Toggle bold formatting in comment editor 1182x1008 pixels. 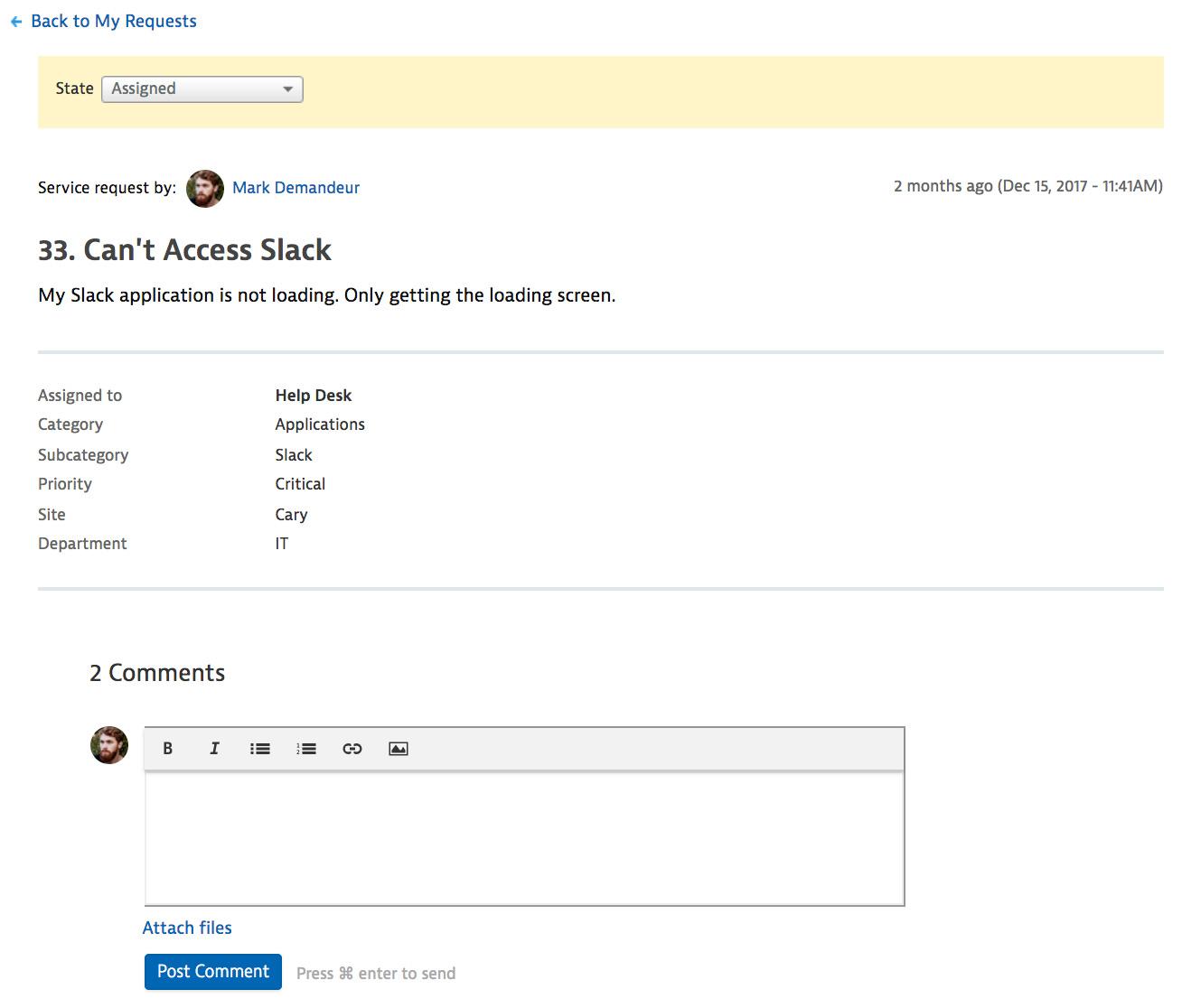167,749
